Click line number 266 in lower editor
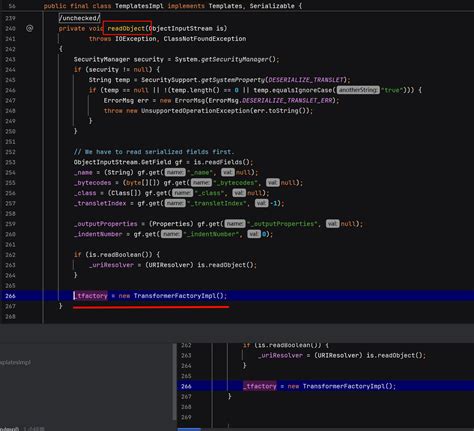The image size is (474, 431). (x=186, y=386)
